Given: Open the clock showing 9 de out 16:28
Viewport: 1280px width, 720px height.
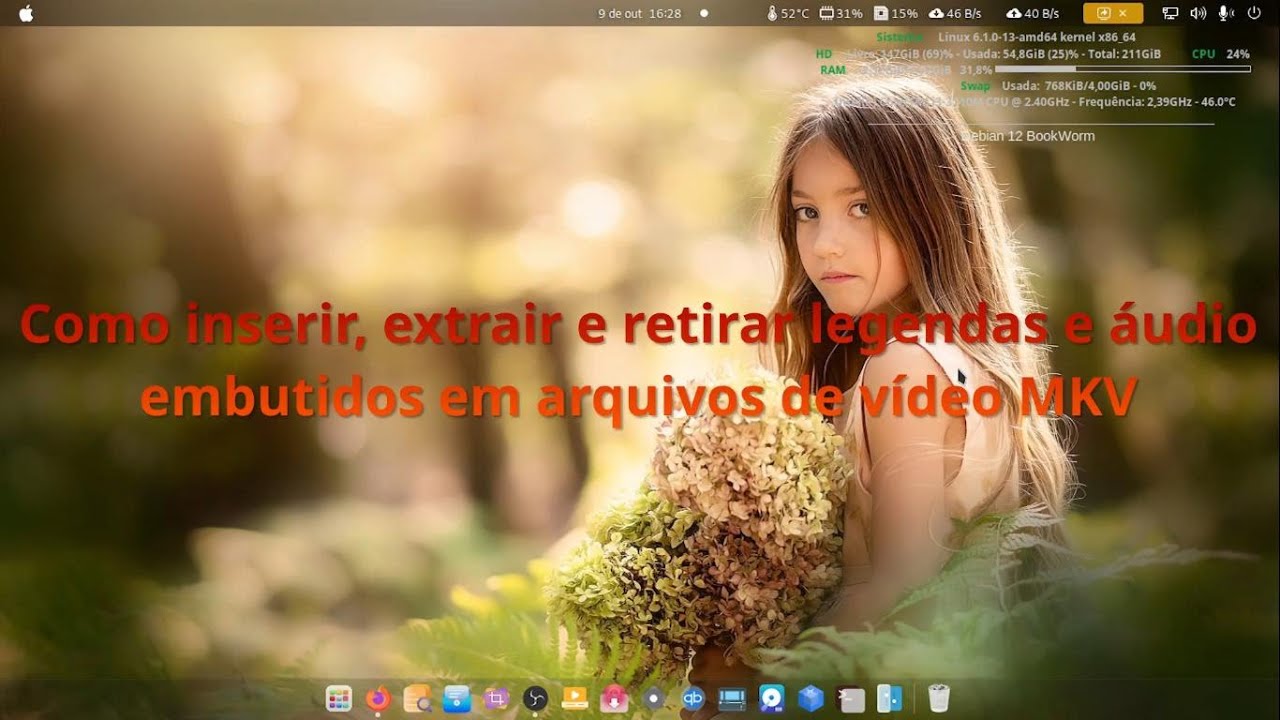Looking at the screenshot, I should coord(639,13).
